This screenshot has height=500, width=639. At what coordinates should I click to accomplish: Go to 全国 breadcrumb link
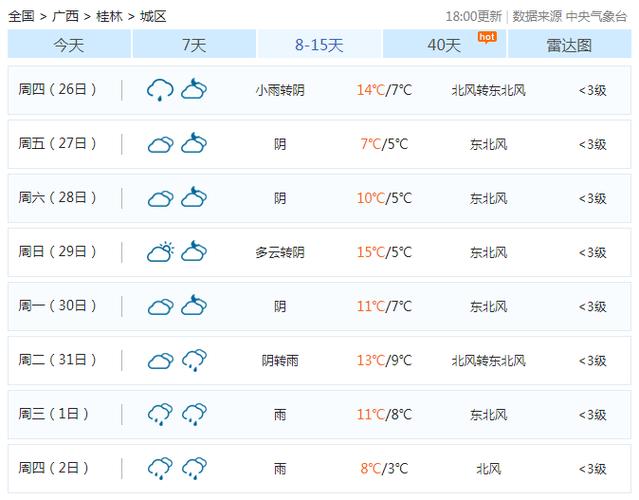coord(21,16)
